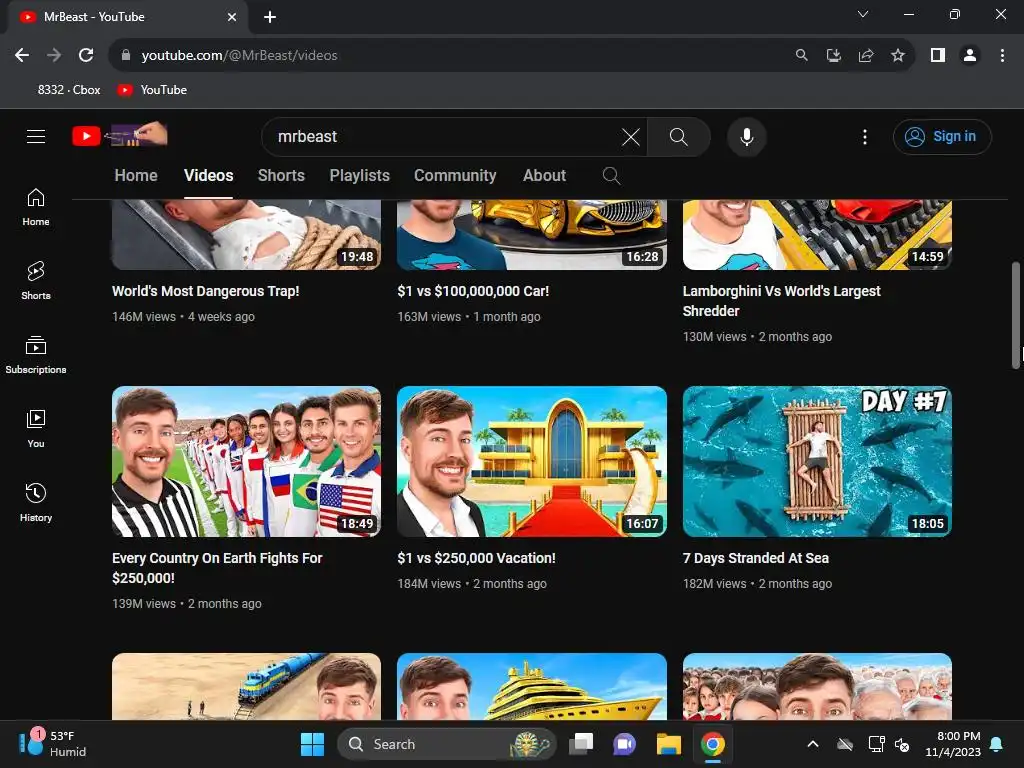Click the Sign in button
This screenshot has width=1024, height=768.
pos(942,136)
